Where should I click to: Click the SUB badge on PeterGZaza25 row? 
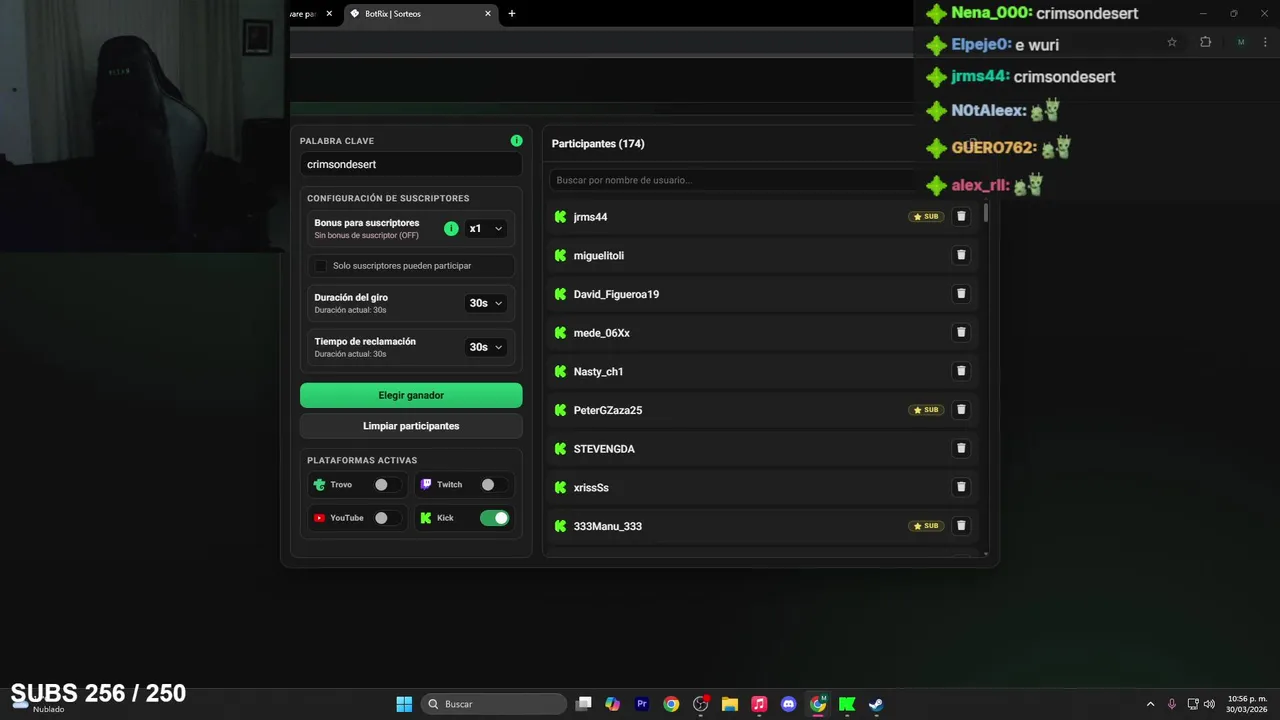[926, 410]
